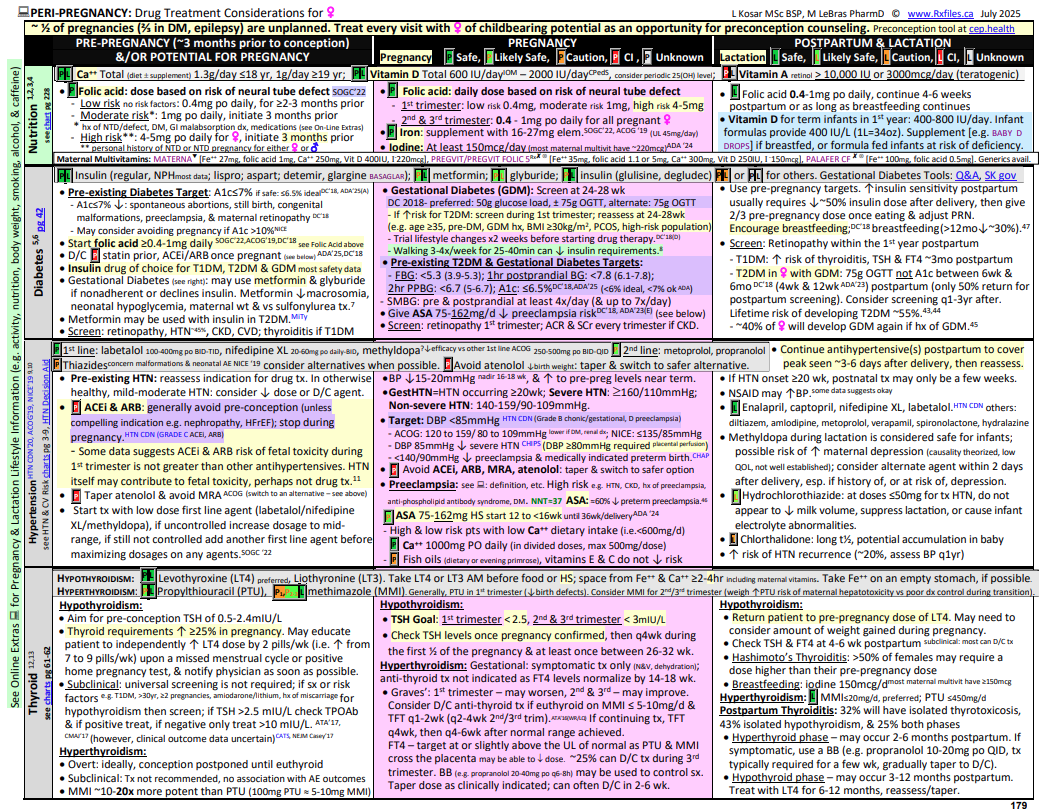Click the green L icon before 'Enalapril, captopril'
The height and width of the screenshot is (809, 1040).
[x=735, y=407]
